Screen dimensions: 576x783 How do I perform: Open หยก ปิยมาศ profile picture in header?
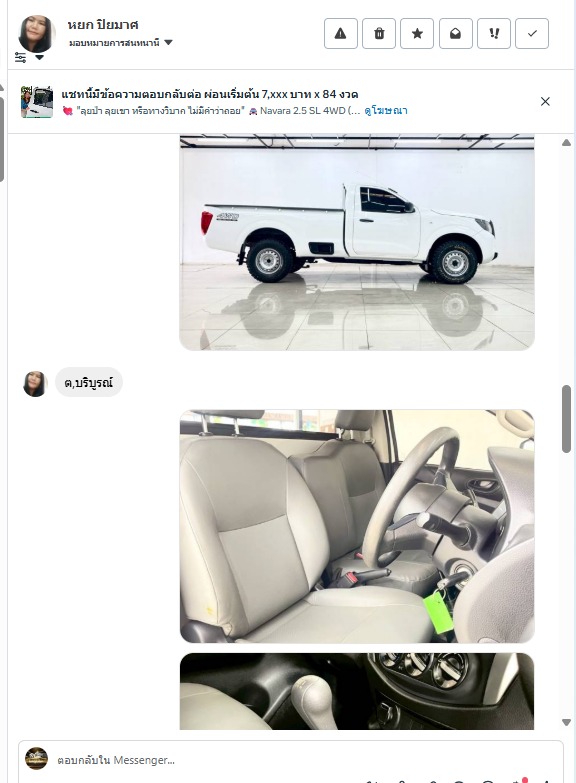[36, 33]
